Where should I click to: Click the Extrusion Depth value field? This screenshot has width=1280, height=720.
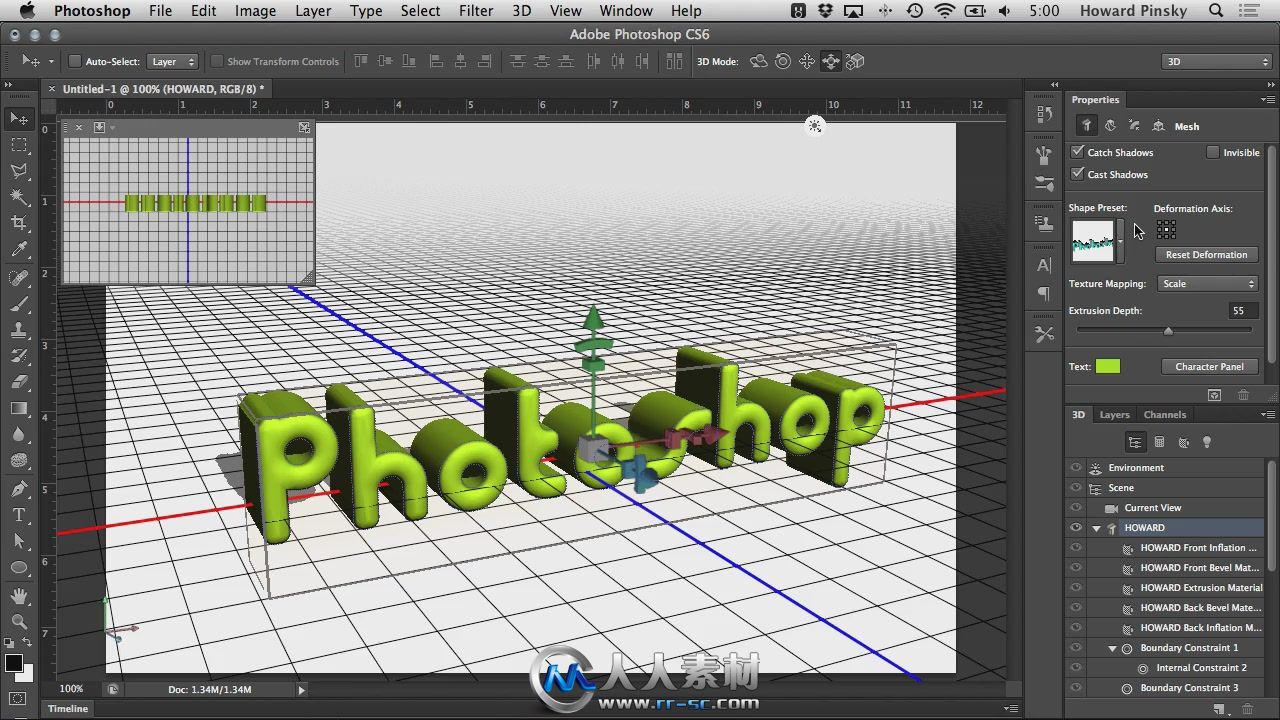coord(1242,311)
